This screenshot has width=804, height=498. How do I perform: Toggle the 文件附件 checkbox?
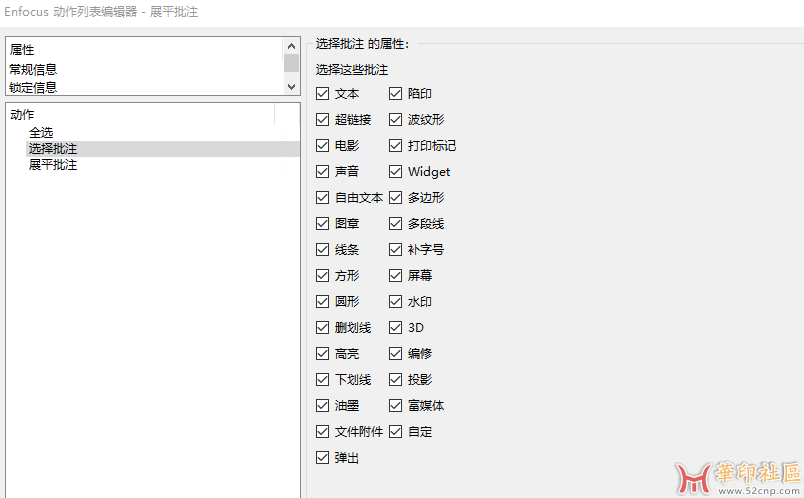tap(323, 432)
